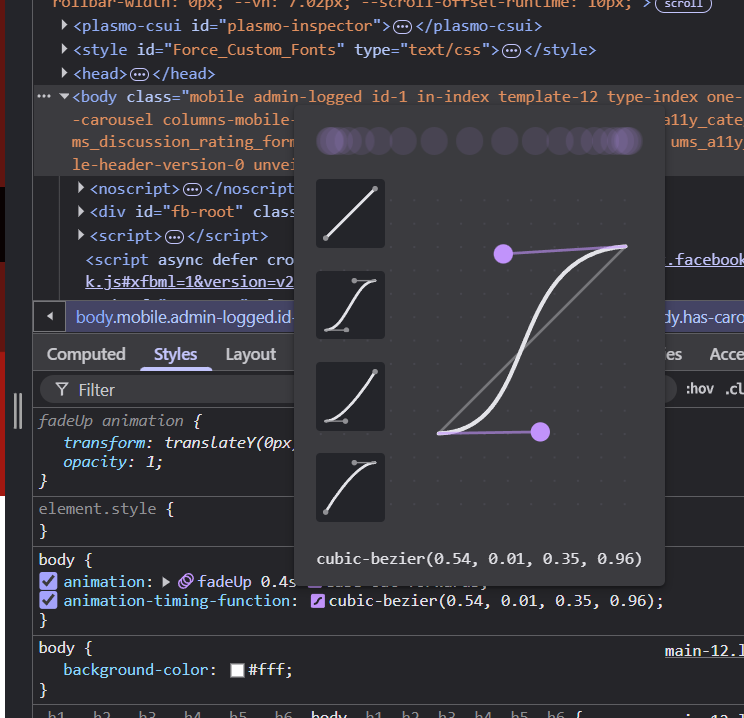Viewport: 744px width, 718px height.
Task: Choose the ease-in-out curve preset
Action: [350, 304]
